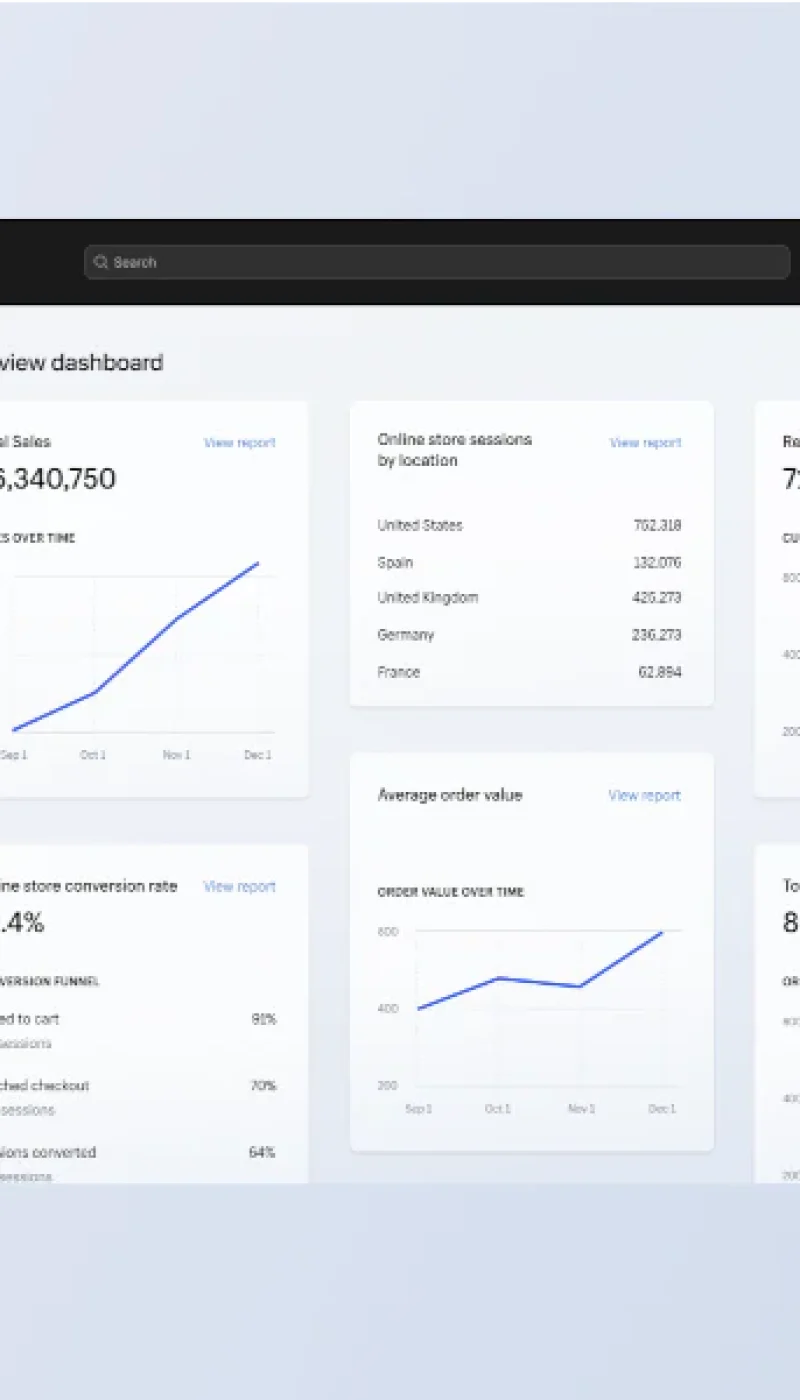800x1400 pixels.
Task: Select the Spain sessions row
Action: [x=529, y=562]
